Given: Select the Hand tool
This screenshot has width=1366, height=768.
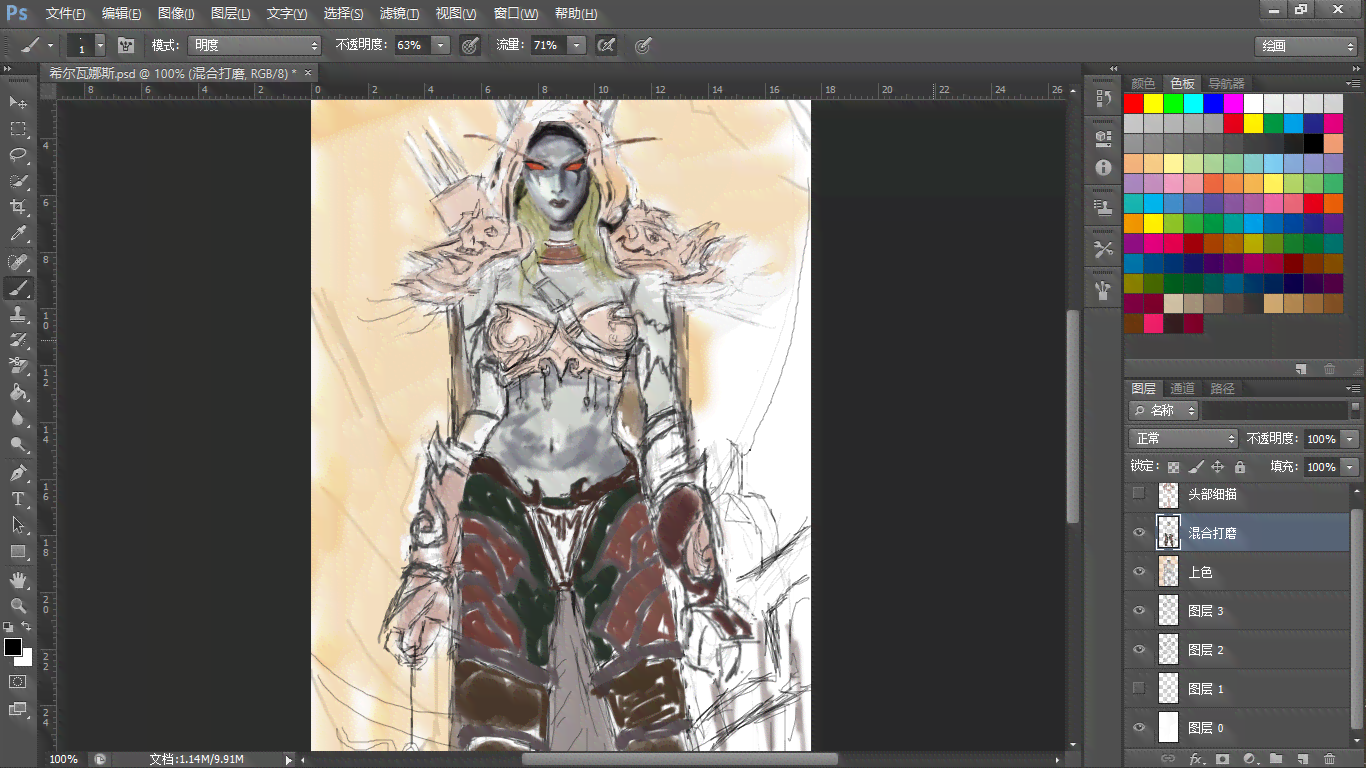Looking at the screenshot, I should pos(18,580).
